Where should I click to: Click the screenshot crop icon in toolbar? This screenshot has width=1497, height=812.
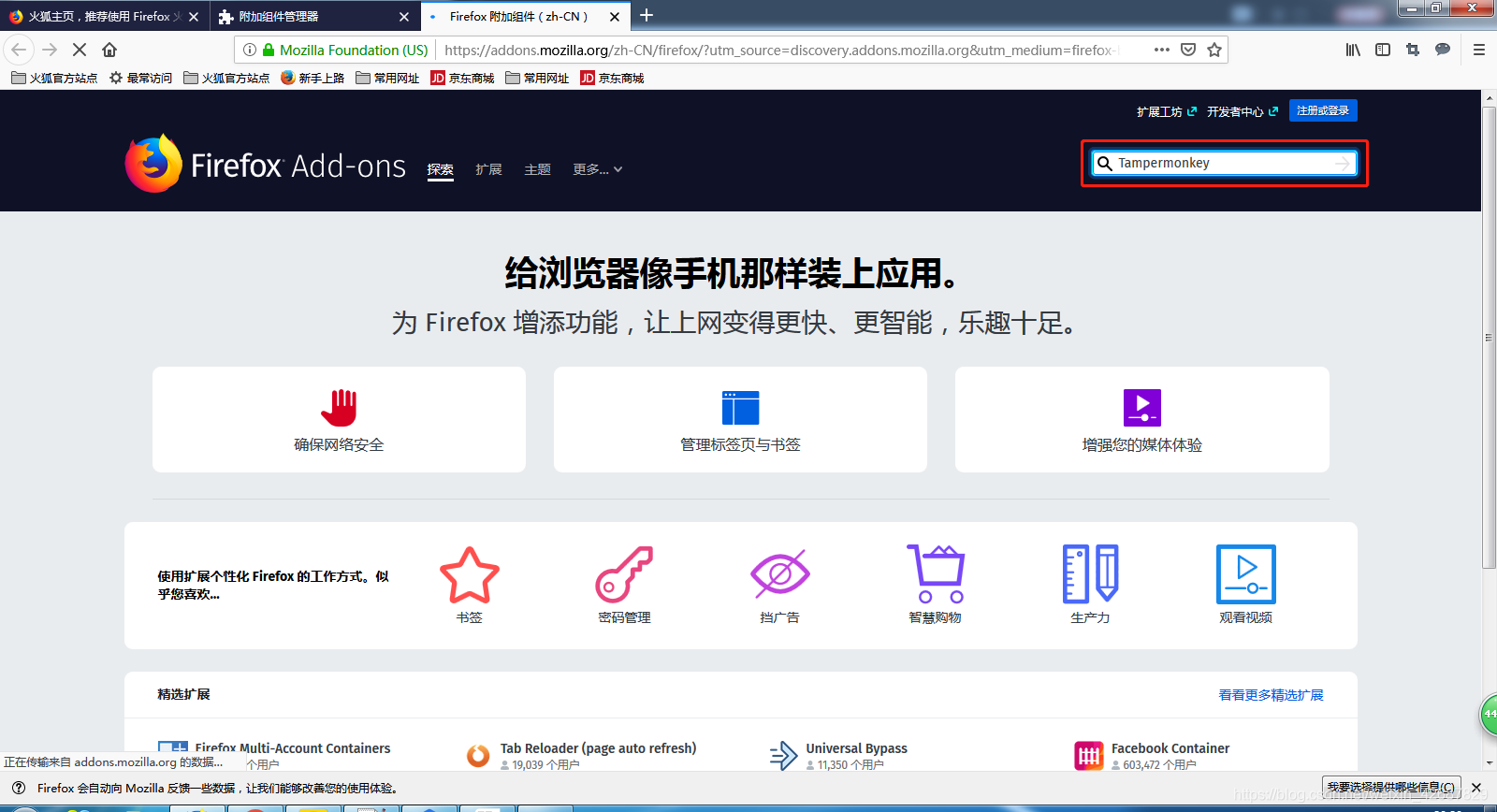[1413, 50]
